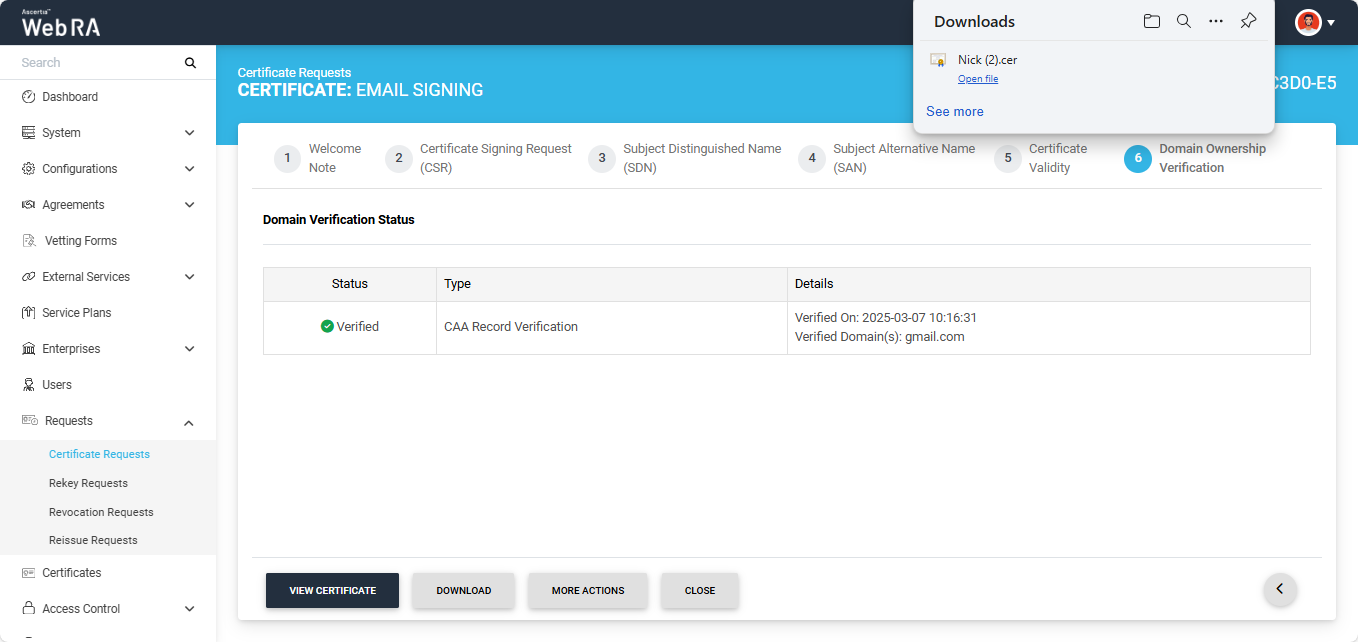Open the user avatar dropdown
Image resolution: width=1358 pixels, height=642 pixels.
click(x=1316, y=22)
